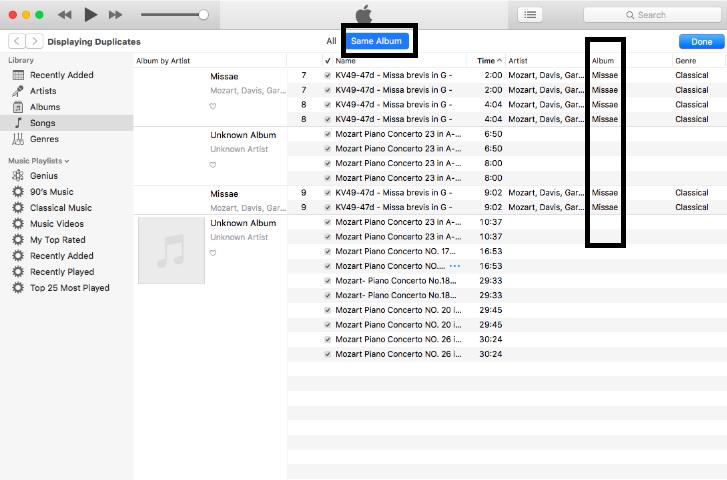
Task: Click the Genres guitar icon
Action: (18, 139)
